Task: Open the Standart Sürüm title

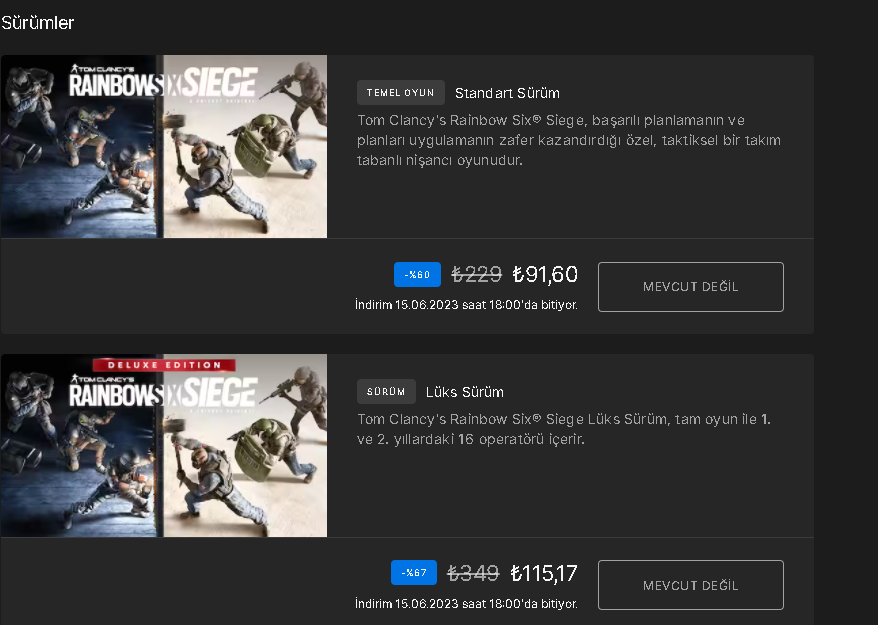Action: (507, 93)
